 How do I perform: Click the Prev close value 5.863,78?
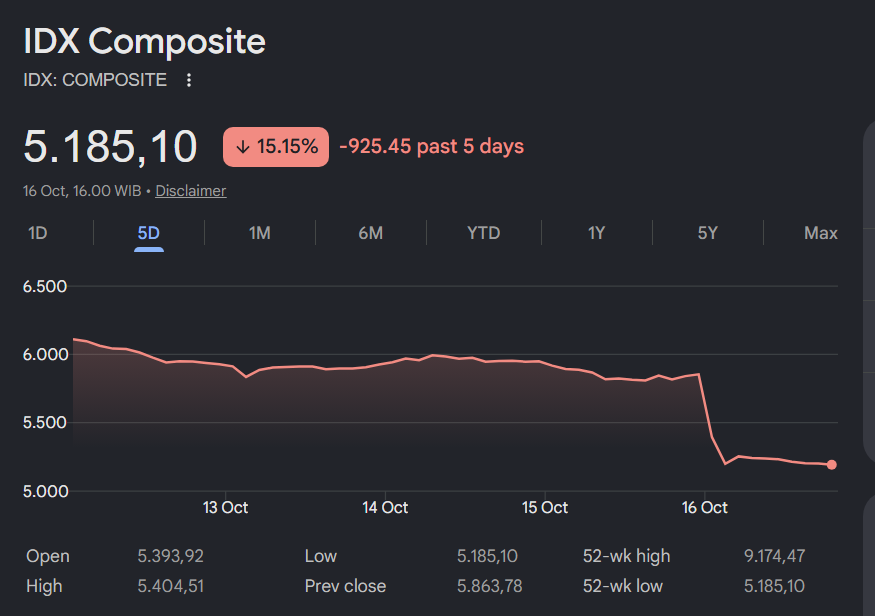click(489, 586)
